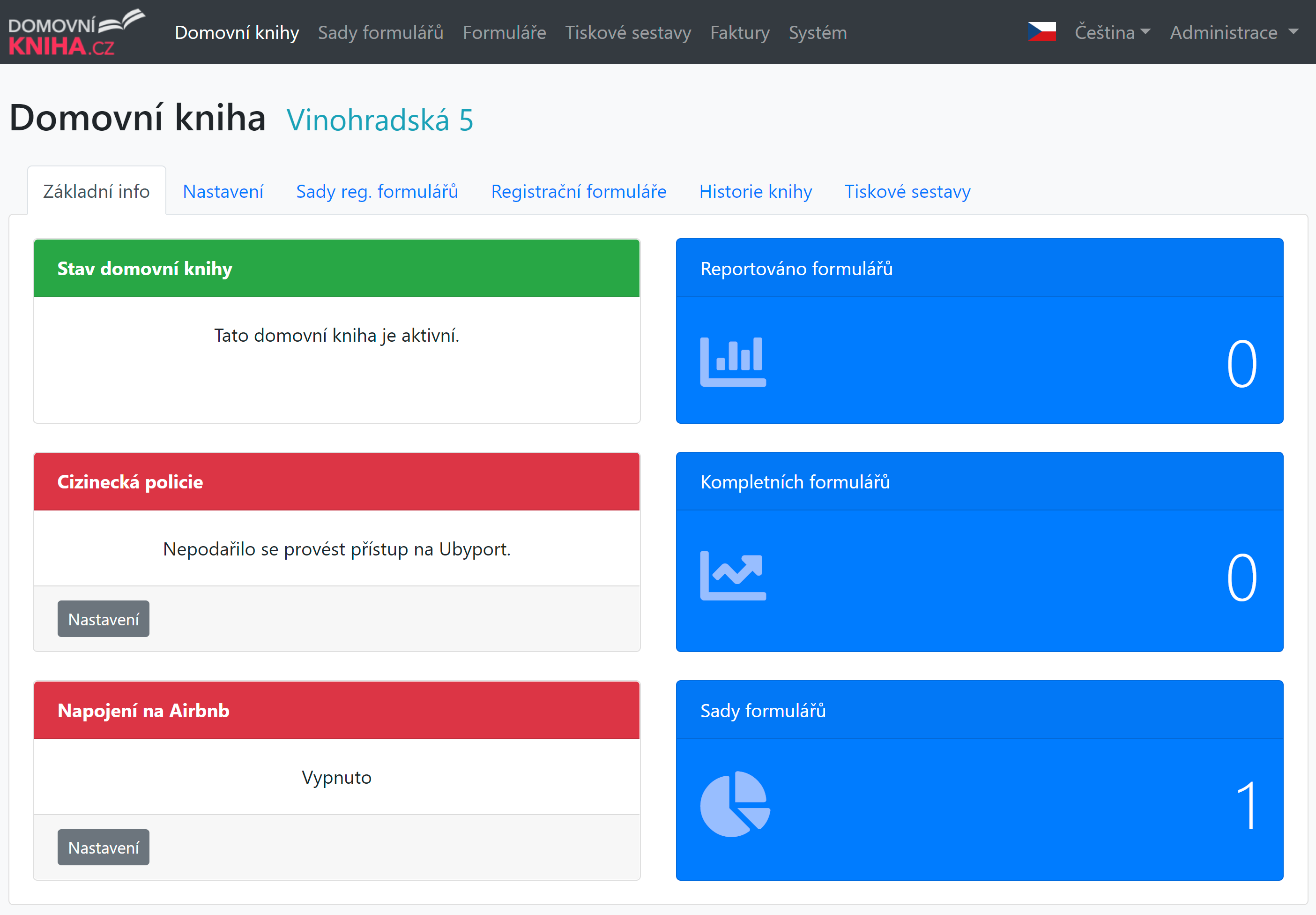Click Nastavení button under Napojení na Airbnb
1316x915 pixels.
[103, 847]
